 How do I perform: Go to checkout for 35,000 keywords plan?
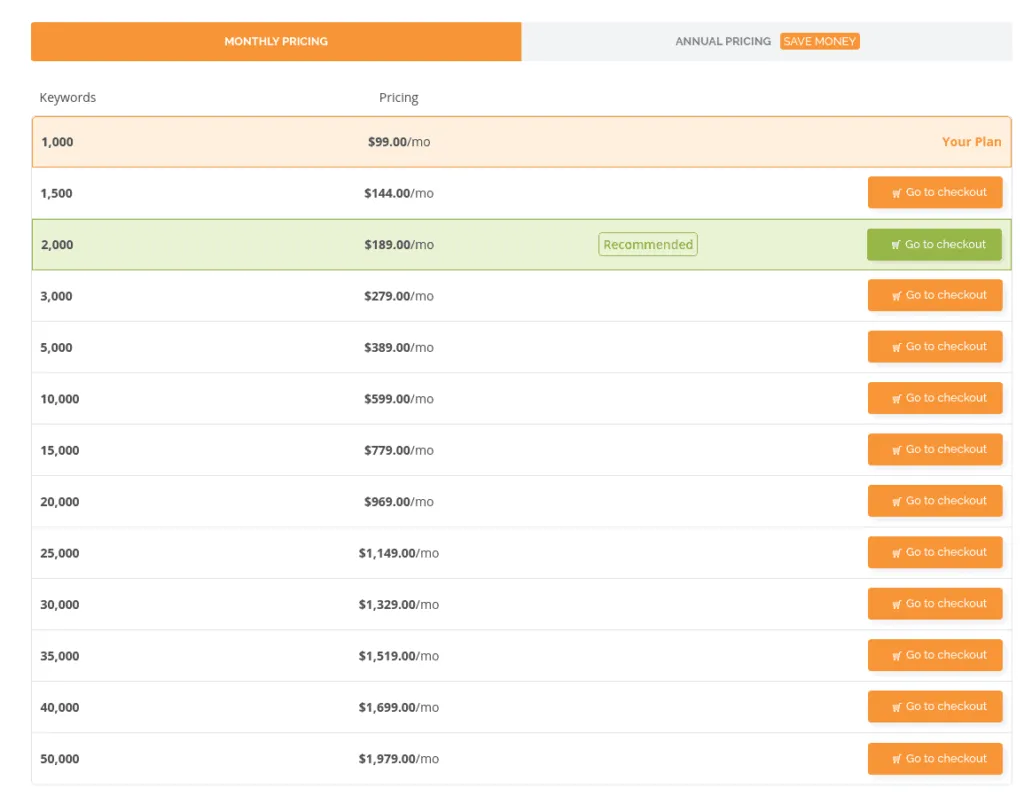[x=935, y=656]
